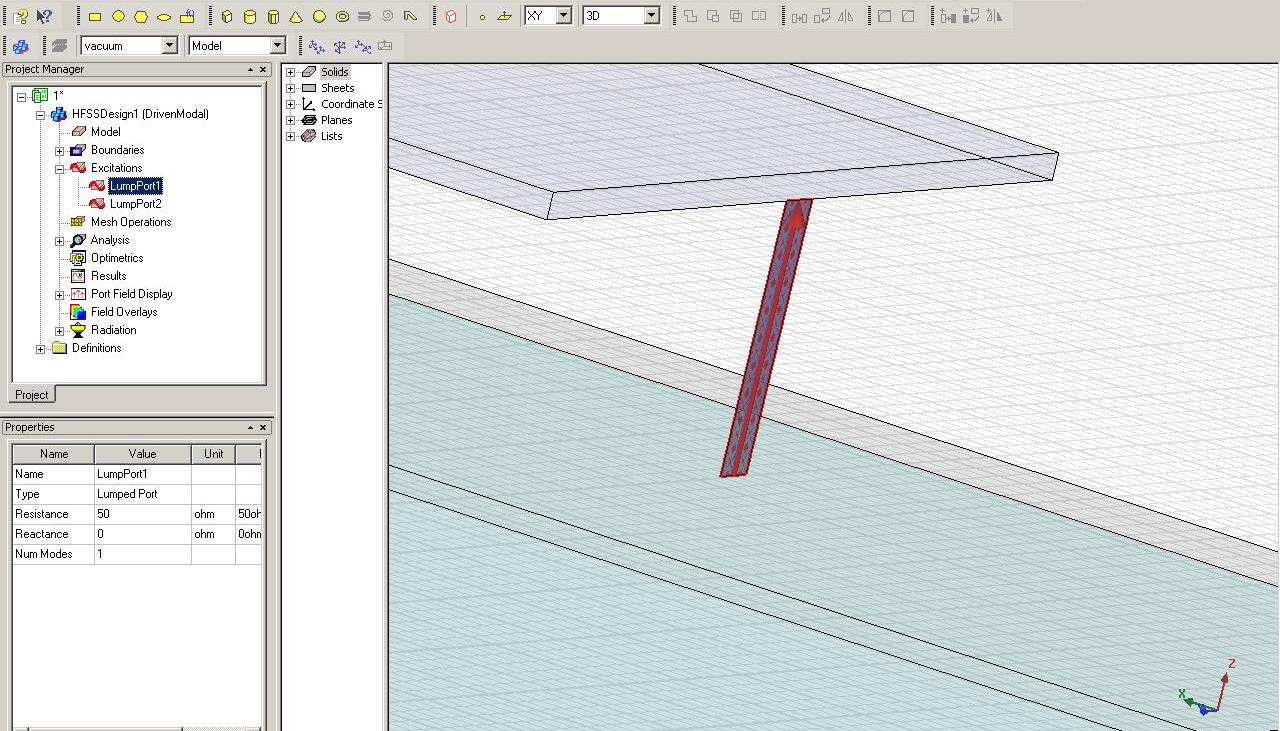
Task: Choose the Draw box solid tool
Action: pos(227,16)
